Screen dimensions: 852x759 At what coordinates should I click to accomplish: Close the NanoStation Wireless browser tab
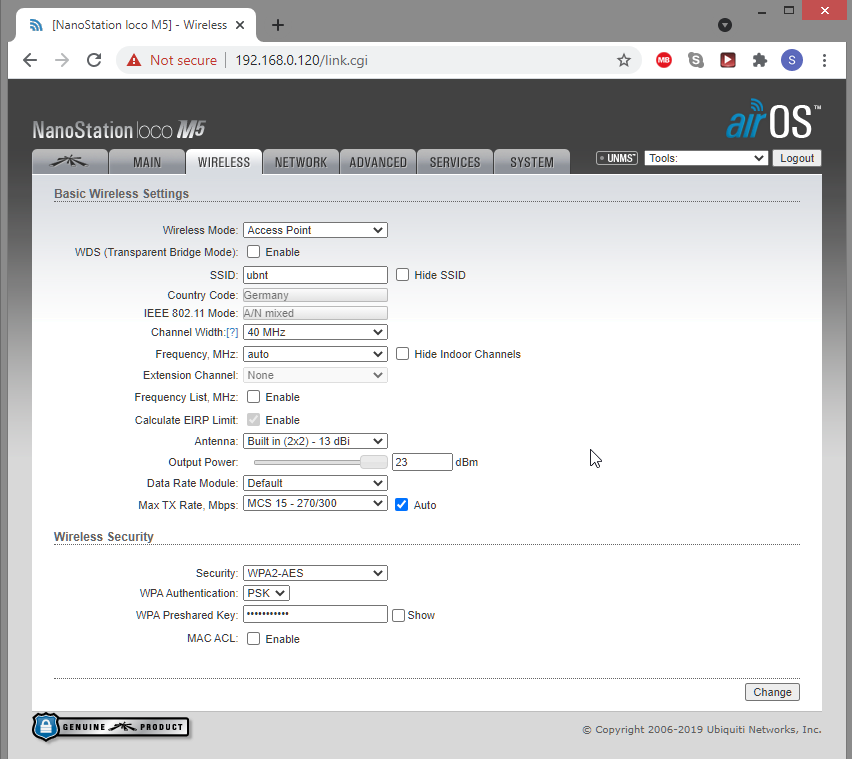240,25
